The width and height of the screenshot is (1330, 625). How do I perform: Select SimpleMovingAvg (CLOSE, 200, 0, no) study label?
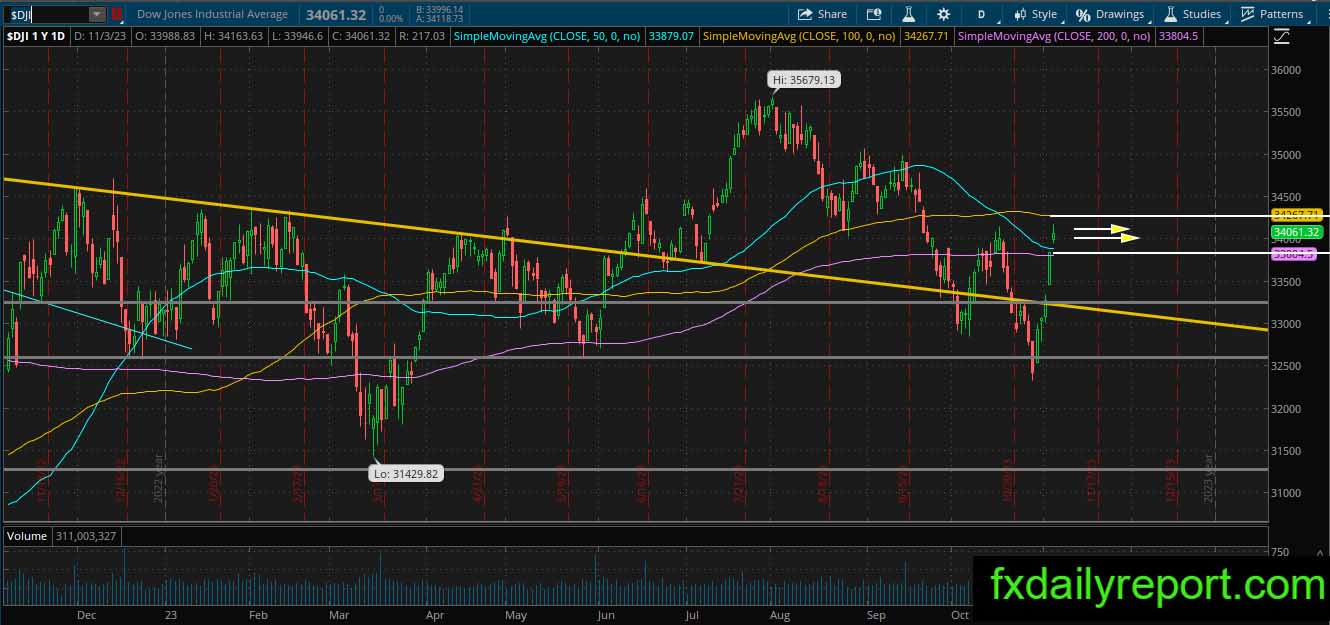coord(1054,36)
